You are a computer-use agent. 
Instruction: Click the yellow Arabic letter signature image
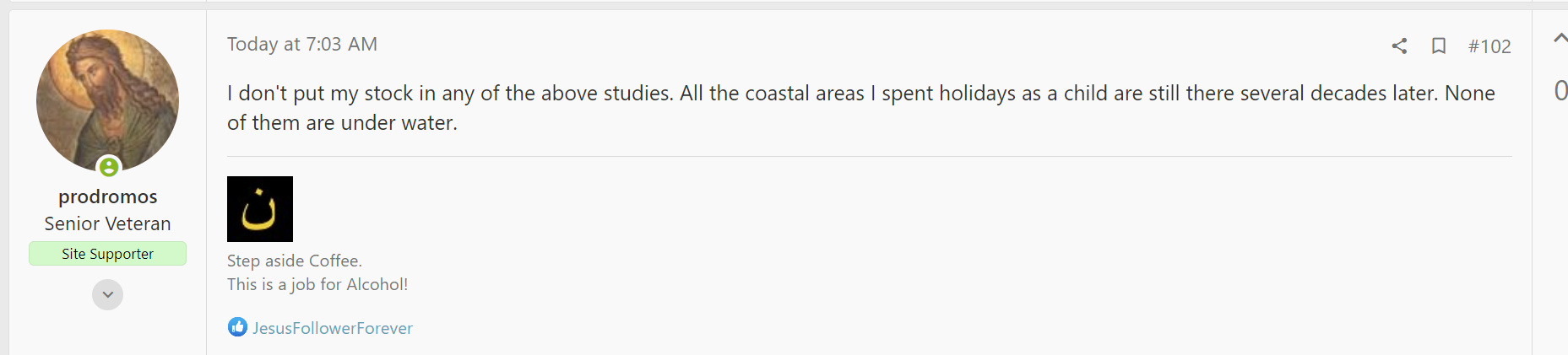coord(260,209)
